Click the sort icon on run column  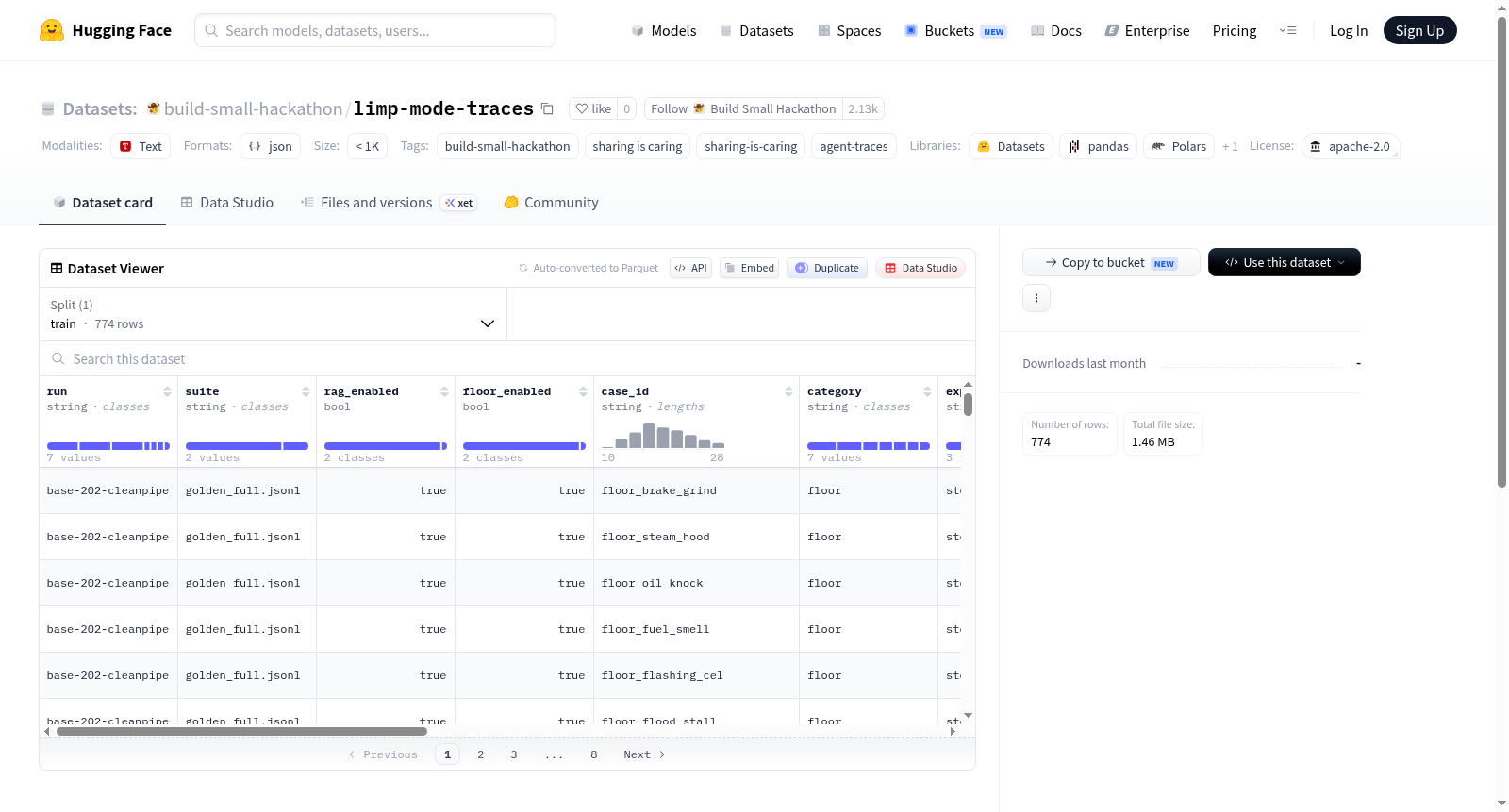point(167,391)
